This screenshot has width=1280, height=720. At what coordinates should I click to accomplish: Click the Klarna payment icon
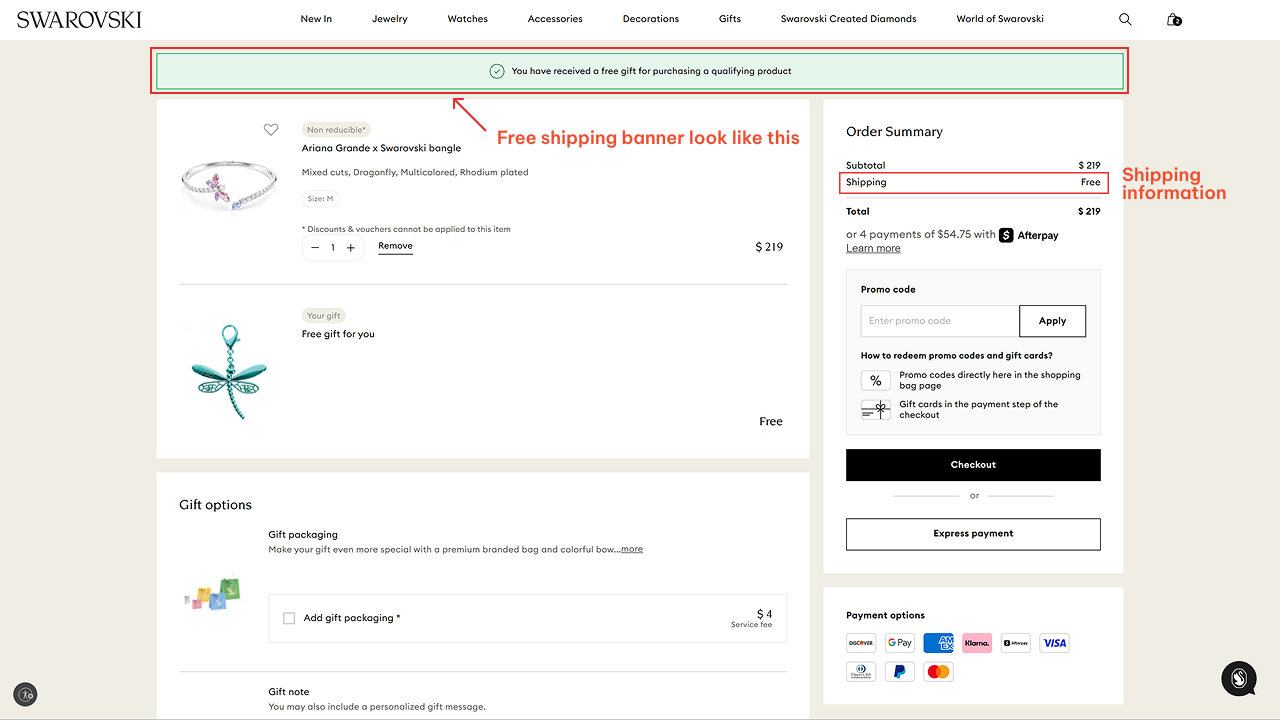pyautogui.click(x=976, y=642)
